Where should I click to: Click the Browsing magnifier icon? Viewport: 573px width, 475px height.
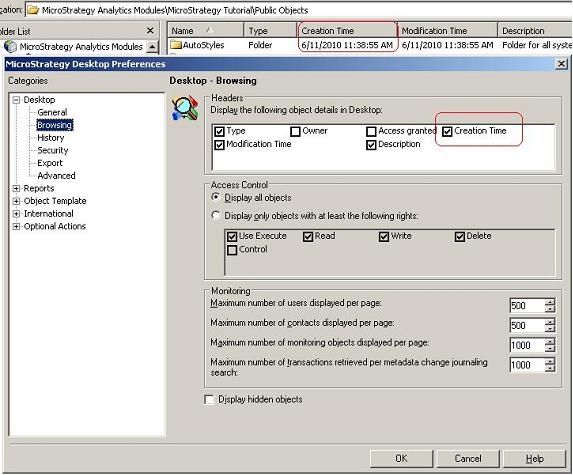pyautogui.click(x=185, y=109)
